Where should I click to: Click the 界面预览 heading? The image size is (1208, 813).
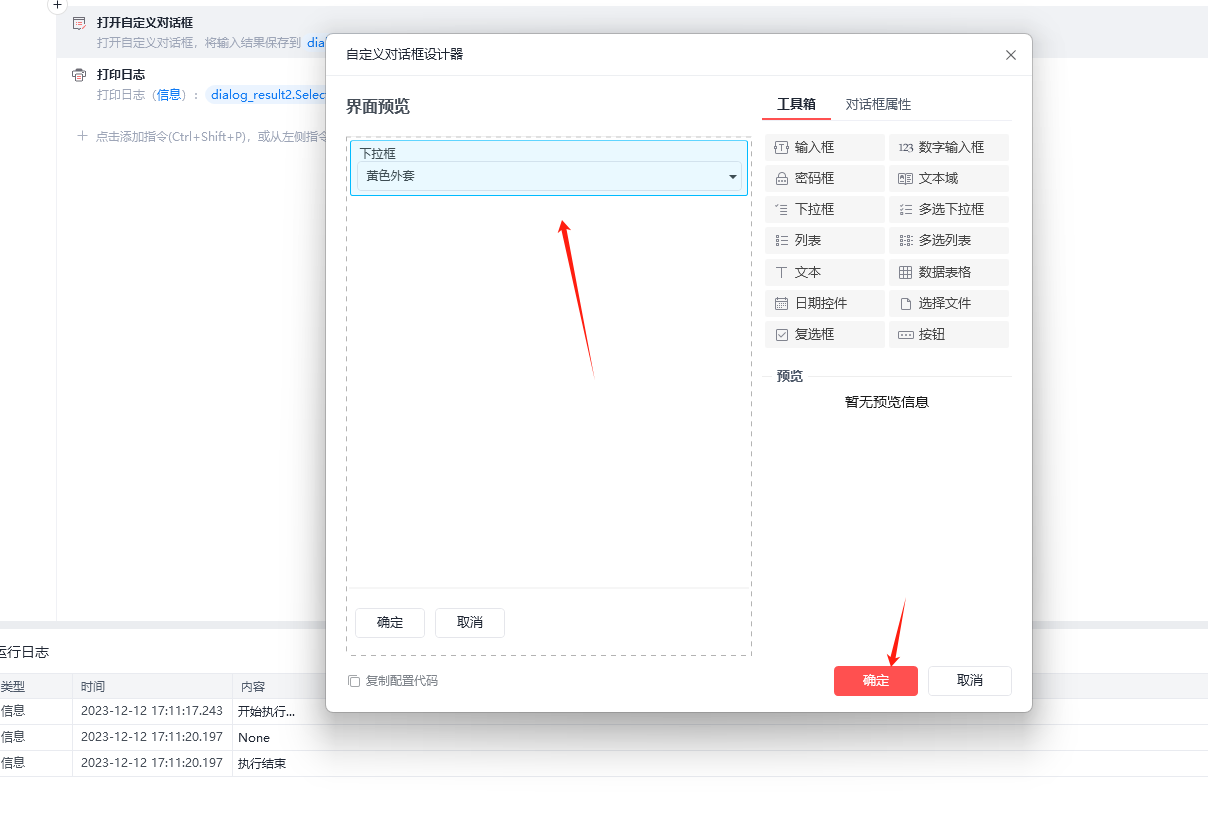pos(378,107)
